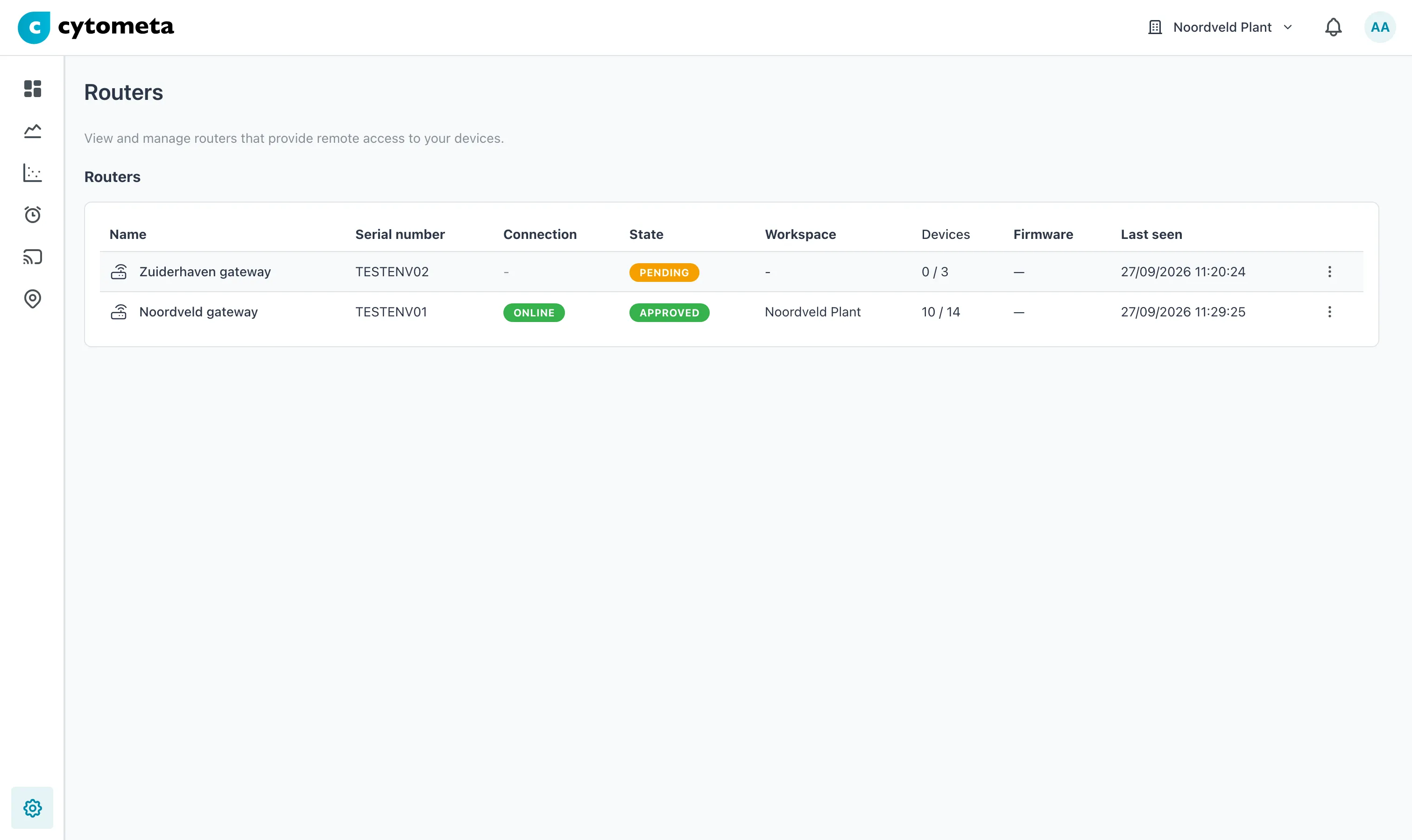1412x840 pixels.
Task: Select the Noordveld gateway name
Action: click(x=198, y=312)
